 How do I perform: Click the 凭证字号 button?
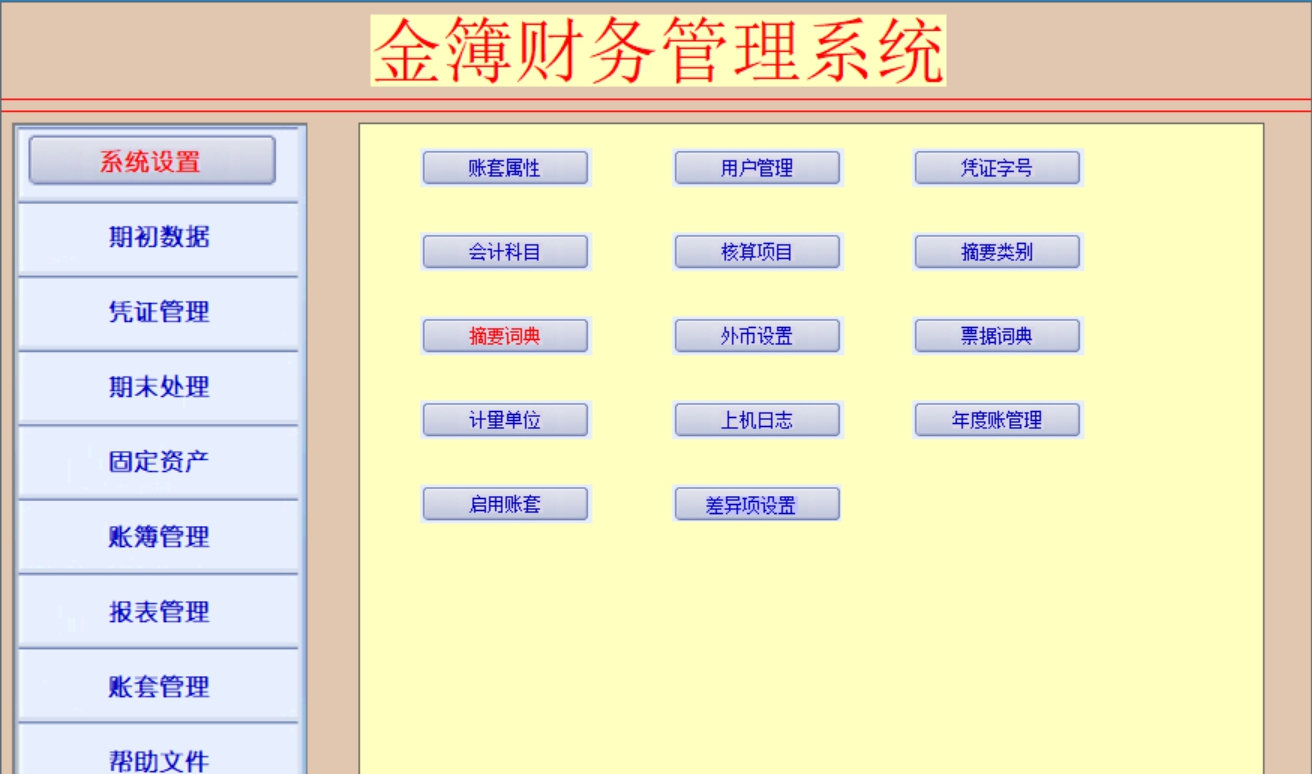(x=997, y=167)
